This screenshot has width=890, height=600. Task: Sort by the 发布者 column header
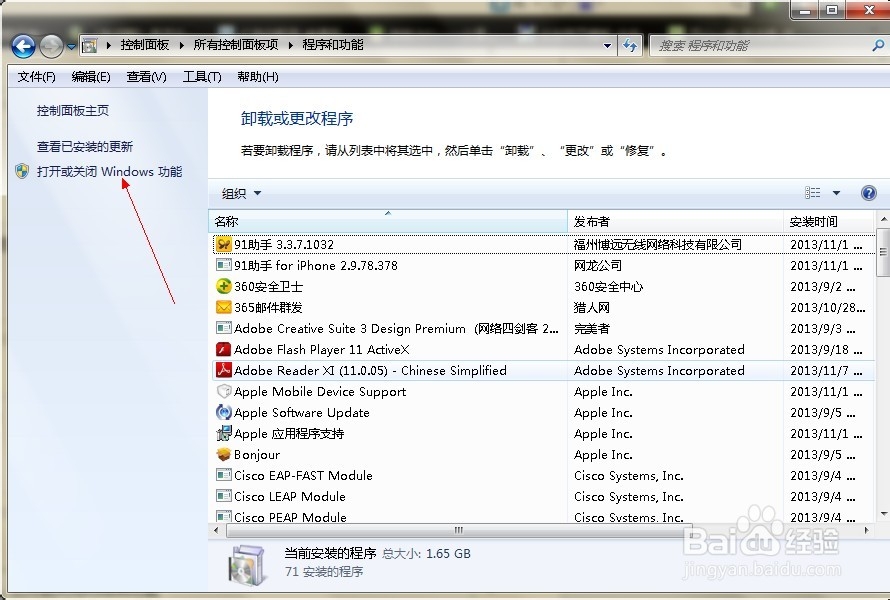click(x=675, y=221)
